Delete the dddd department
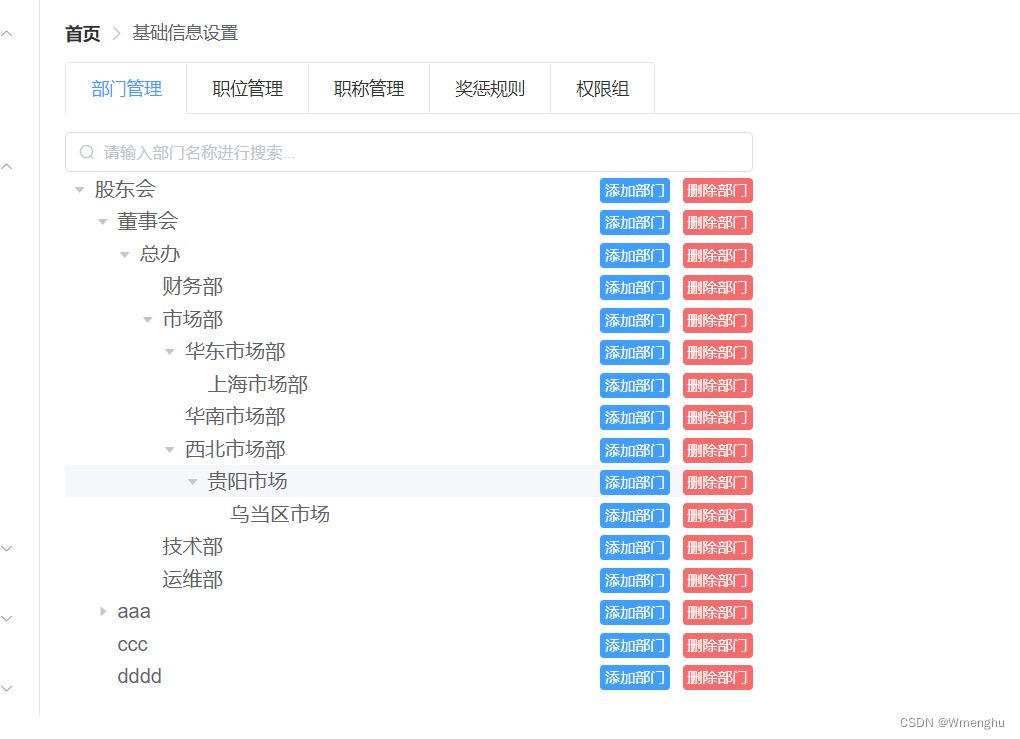 point(717,677)
